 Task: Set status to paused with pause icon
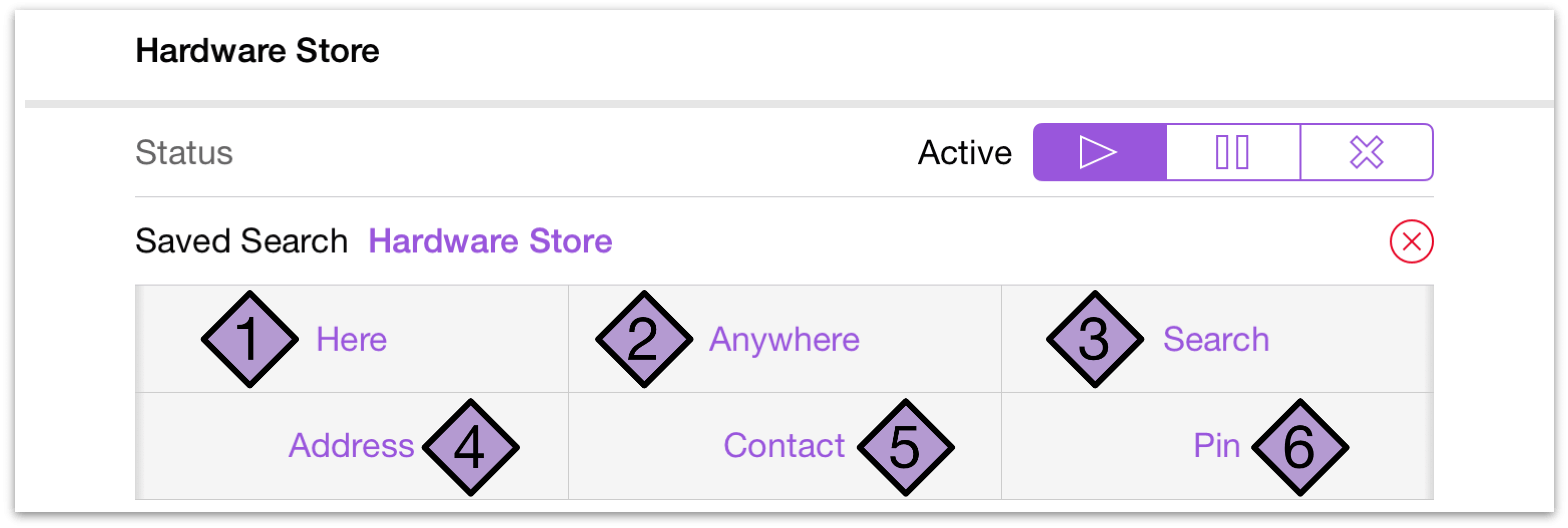tap(1233, 152)
